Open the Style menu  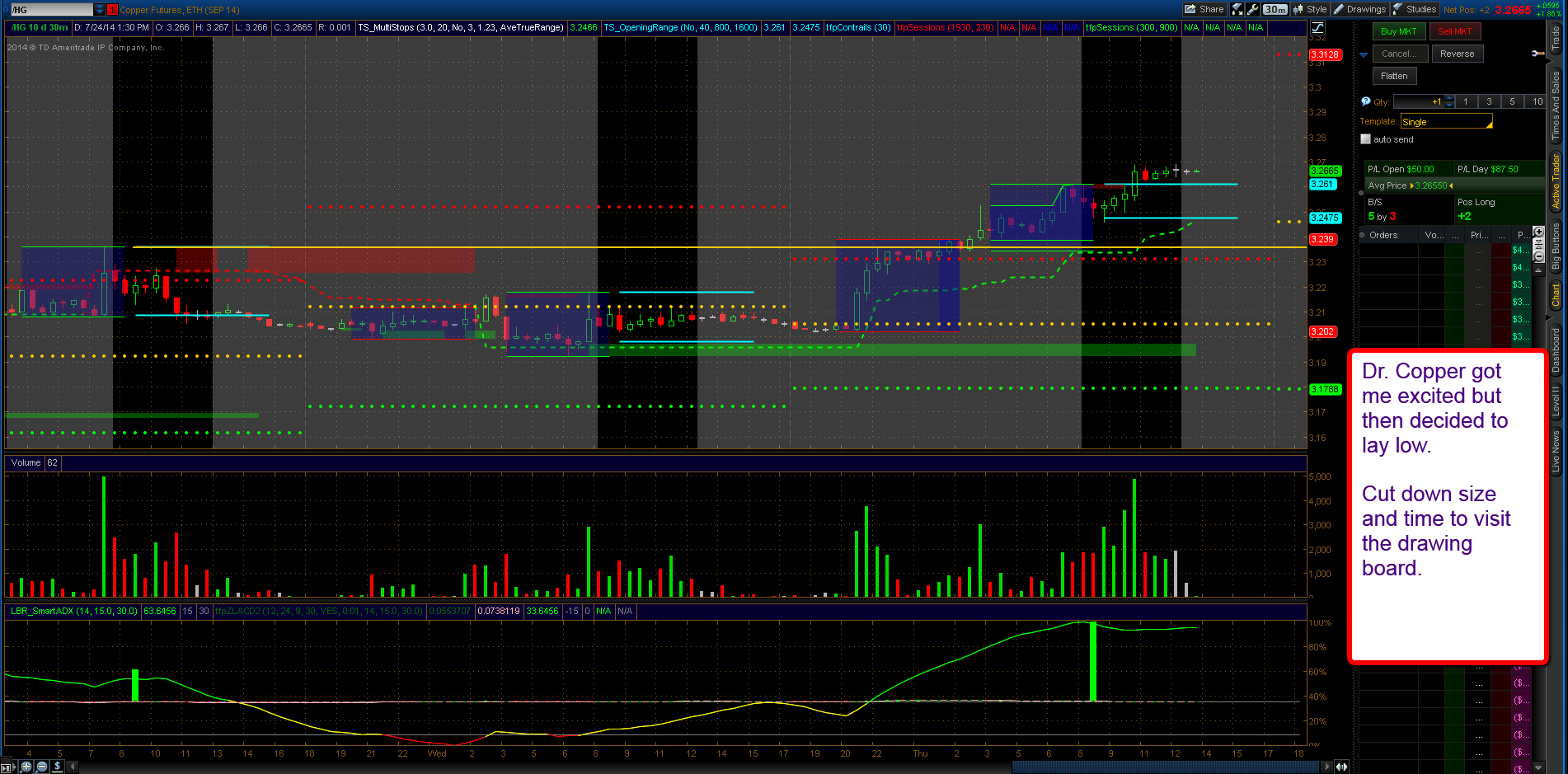(x=1310, y=9)
